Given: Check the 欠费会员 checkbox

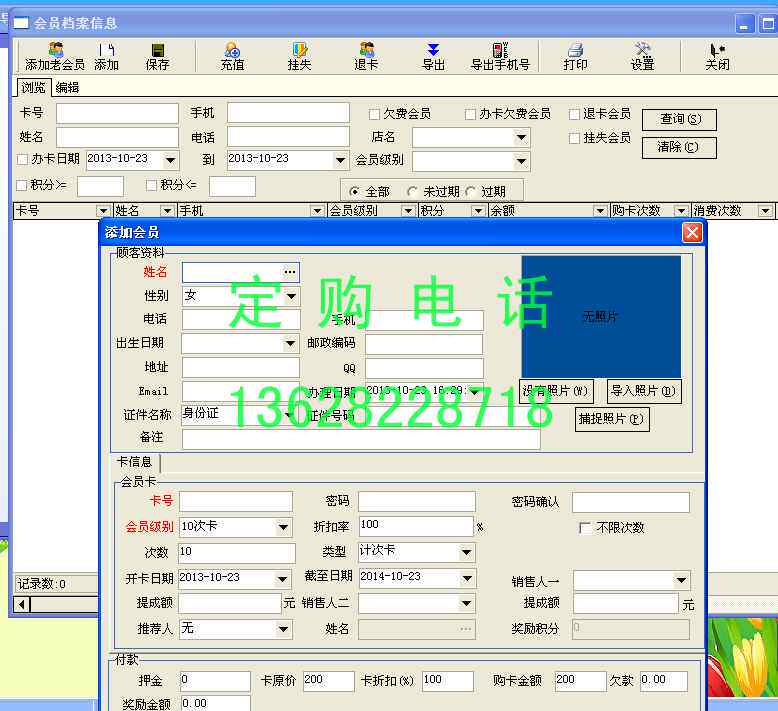Looking at the screenshot, I should 374,115.
